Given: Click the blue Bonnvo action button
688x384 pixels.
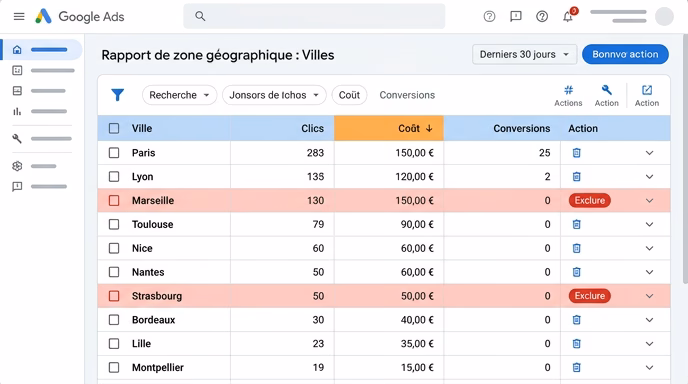Looking at the screenshot, I should tap(625, 54).
